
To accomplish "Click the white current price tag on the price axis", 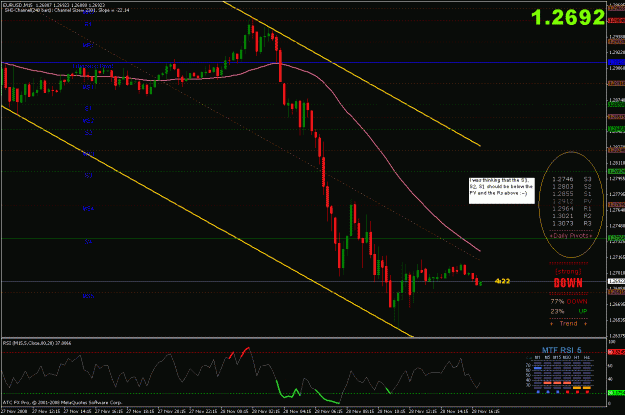I will [x=616, y=281].
